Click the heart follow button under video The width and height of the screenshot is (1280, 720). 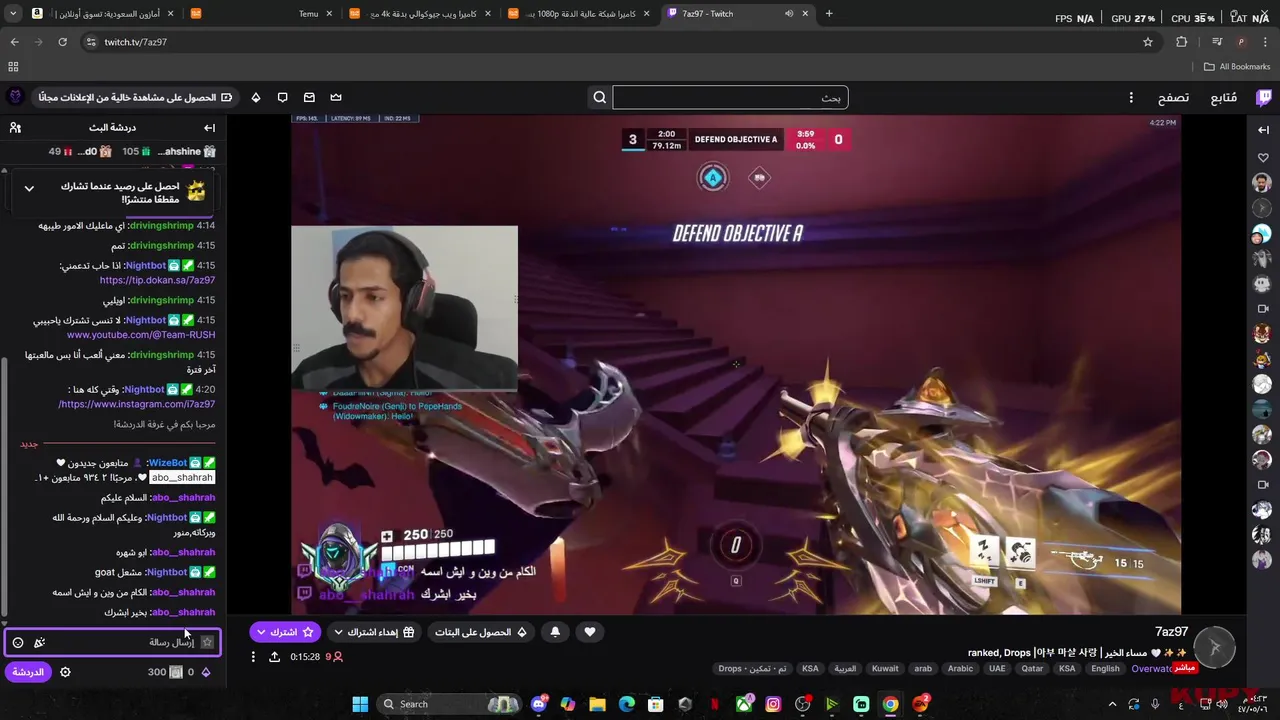pos(590,632)
